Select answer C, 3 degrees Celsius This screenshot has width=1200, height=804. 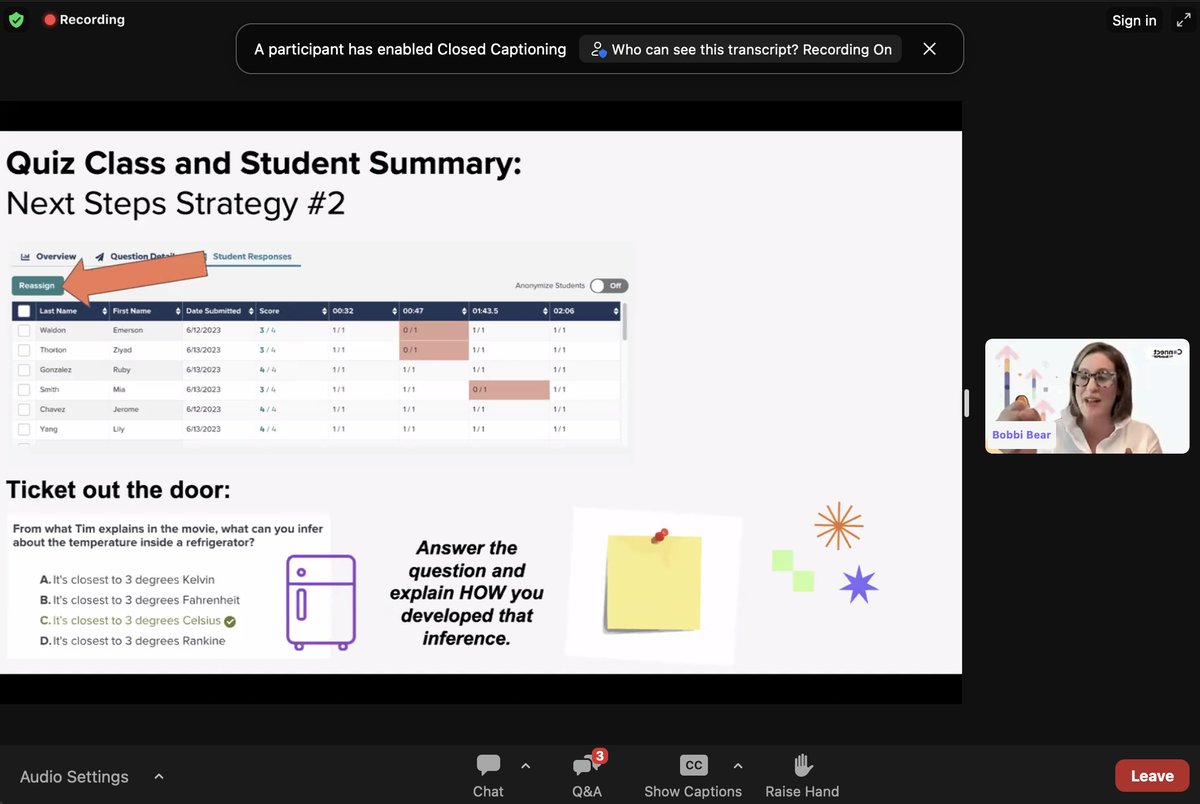tap(131, 621)
